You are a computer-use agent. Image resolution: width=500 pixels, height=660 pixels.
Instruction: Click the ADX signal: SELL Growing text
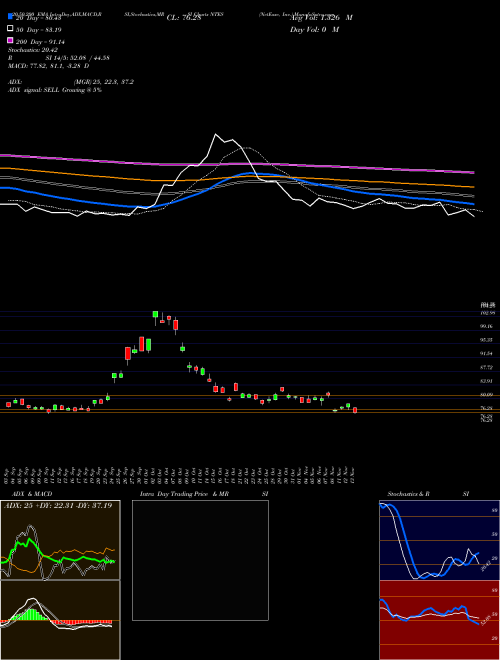[x=55, y=90]
